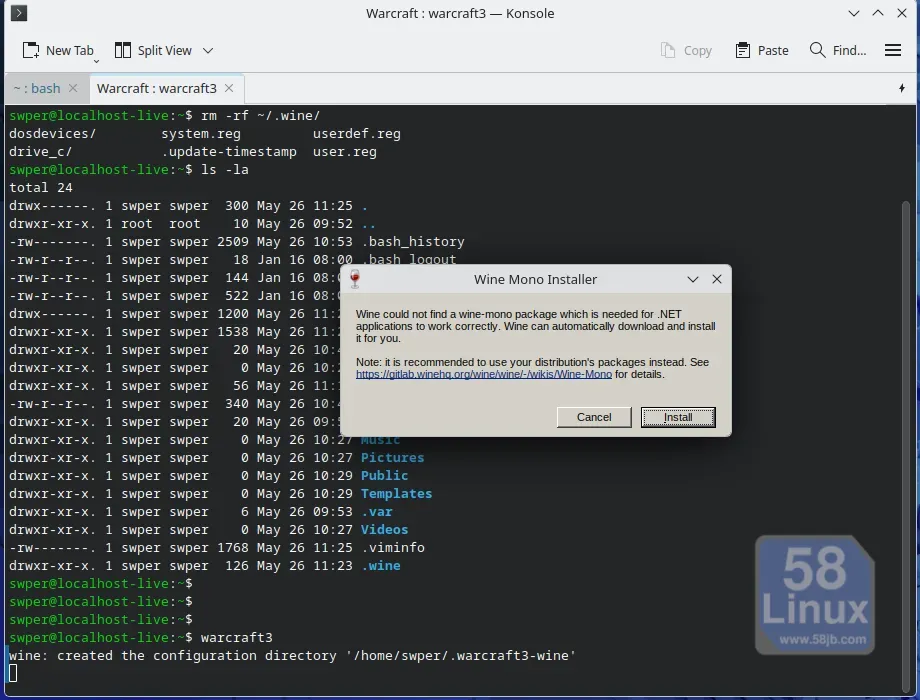Click the 'warcraft3' command text
The height and width of the screenshot is (700, 920).
[236, 638]
